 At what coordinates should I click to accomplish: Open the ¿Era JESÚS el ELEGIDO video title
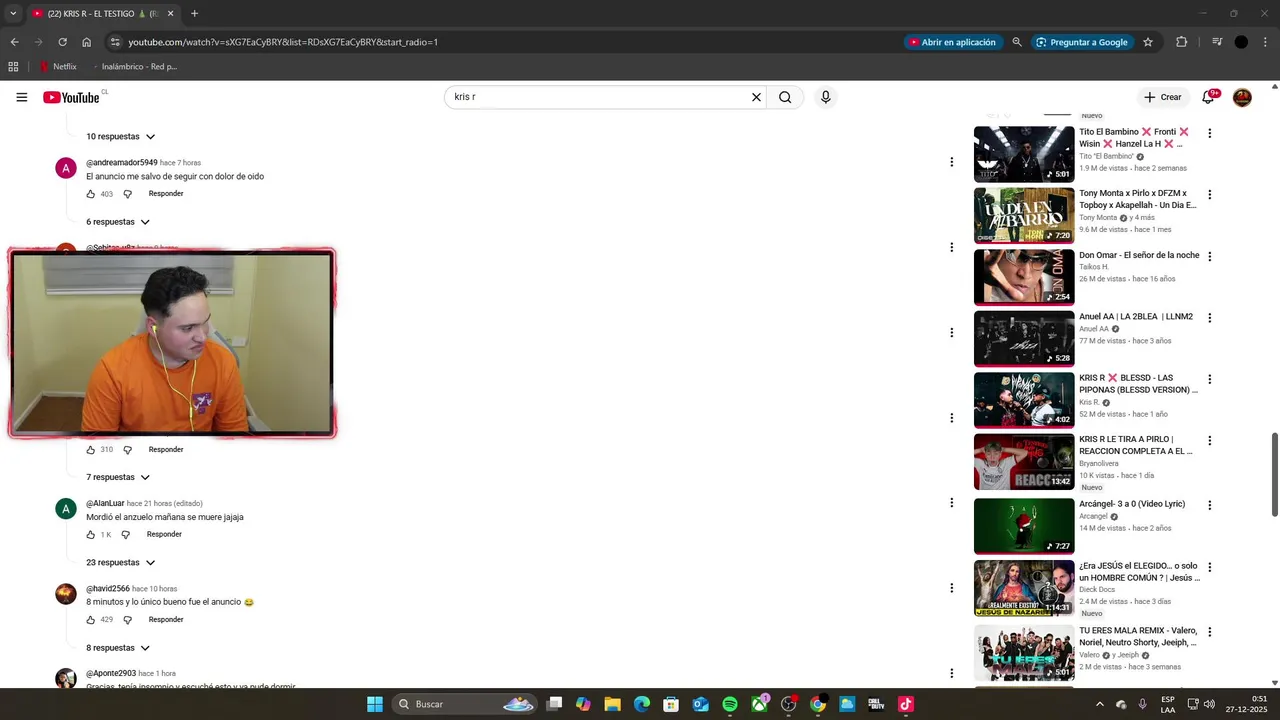tap(1139, 572)
